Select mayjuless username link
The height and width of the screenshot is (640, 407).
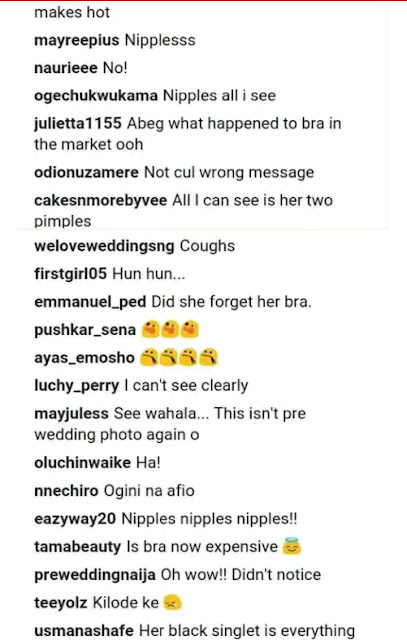[71, 414]
